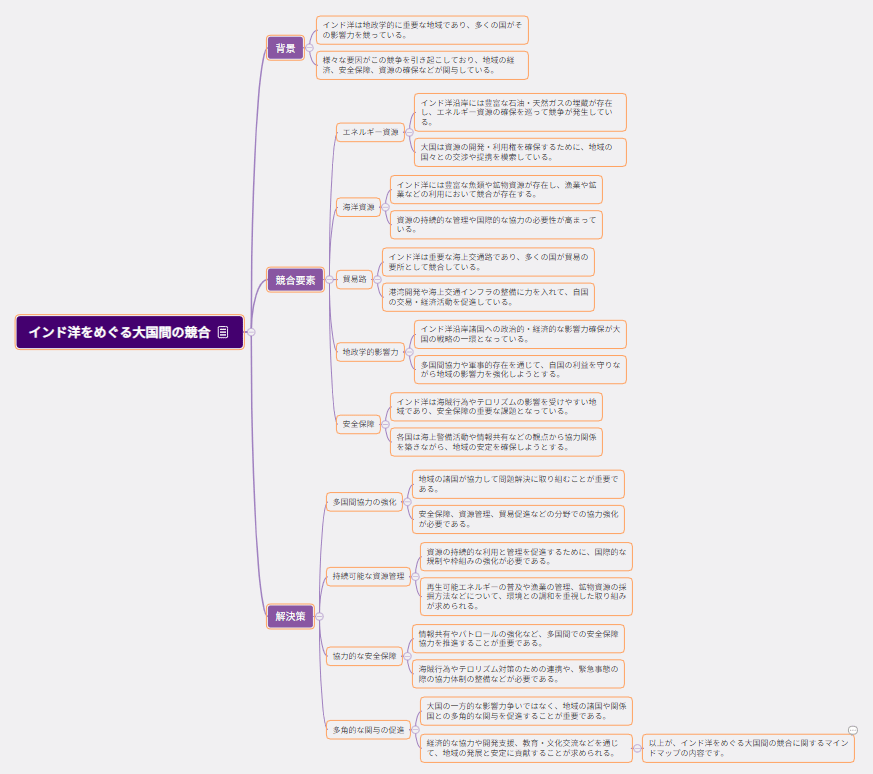Image resolution: width=873 pixels, height=774 pixels.
Task: Collapse the 地政学的影響力 subtopic
Action: click(409, 352)
